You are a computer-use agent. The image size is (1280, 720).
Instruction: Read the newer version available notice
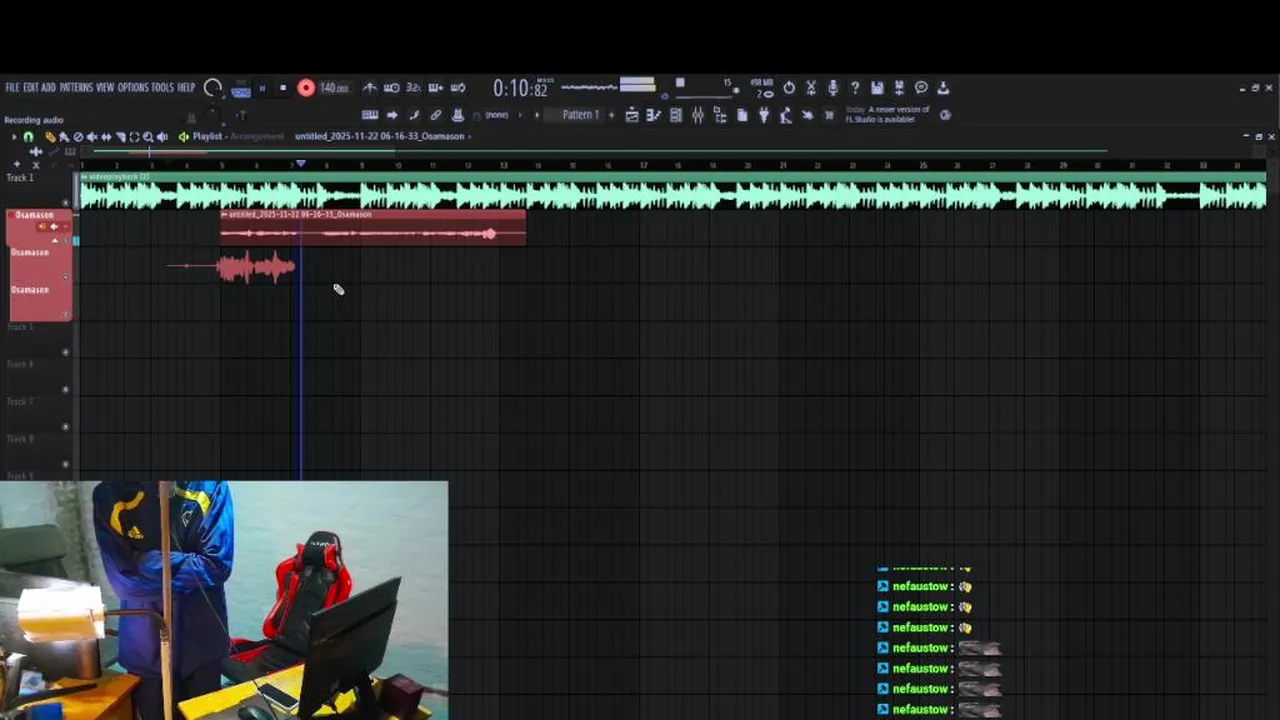click(x=887, y=114)
